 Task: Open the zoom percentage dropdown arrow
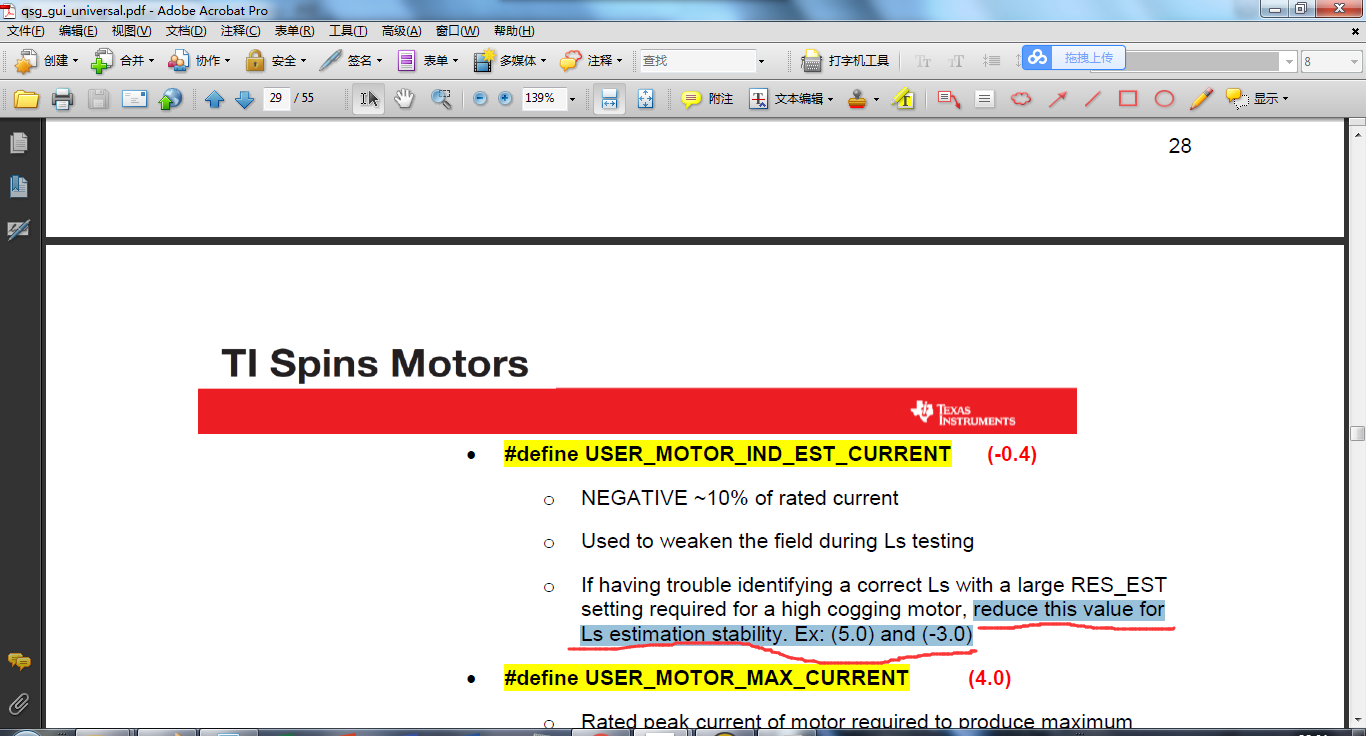(572, 99)
